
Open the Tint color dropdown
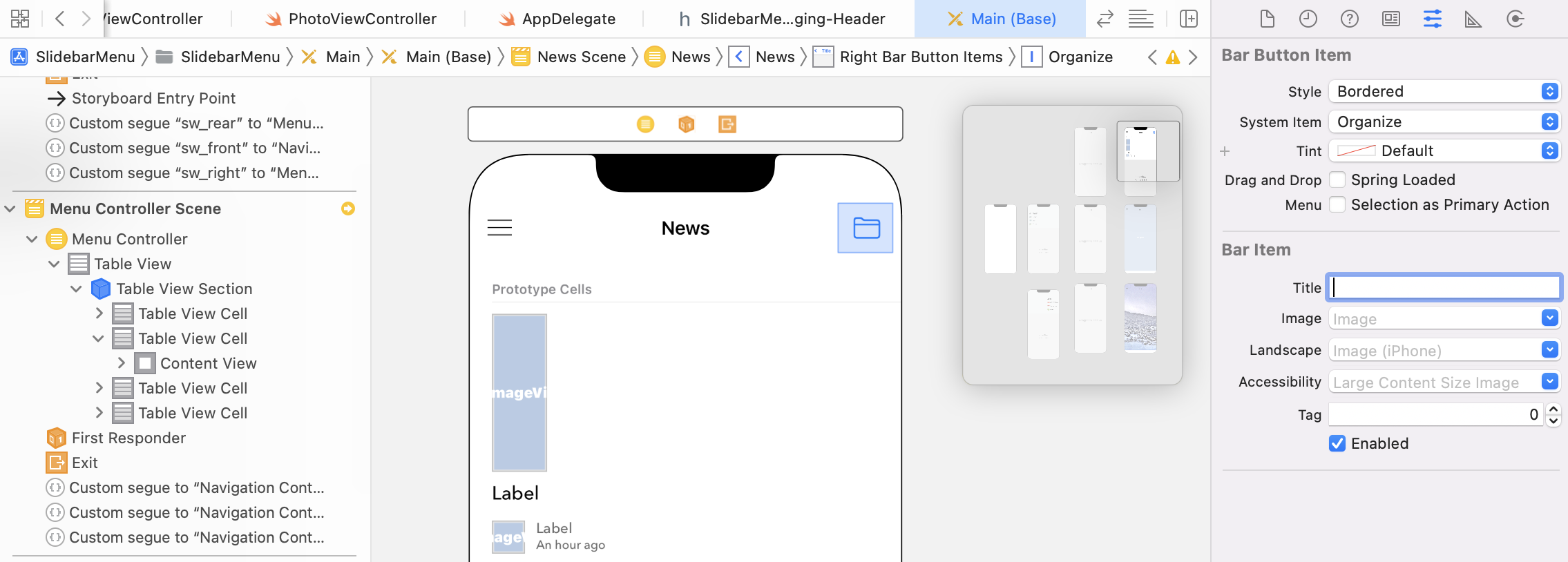coord(1444,151)
